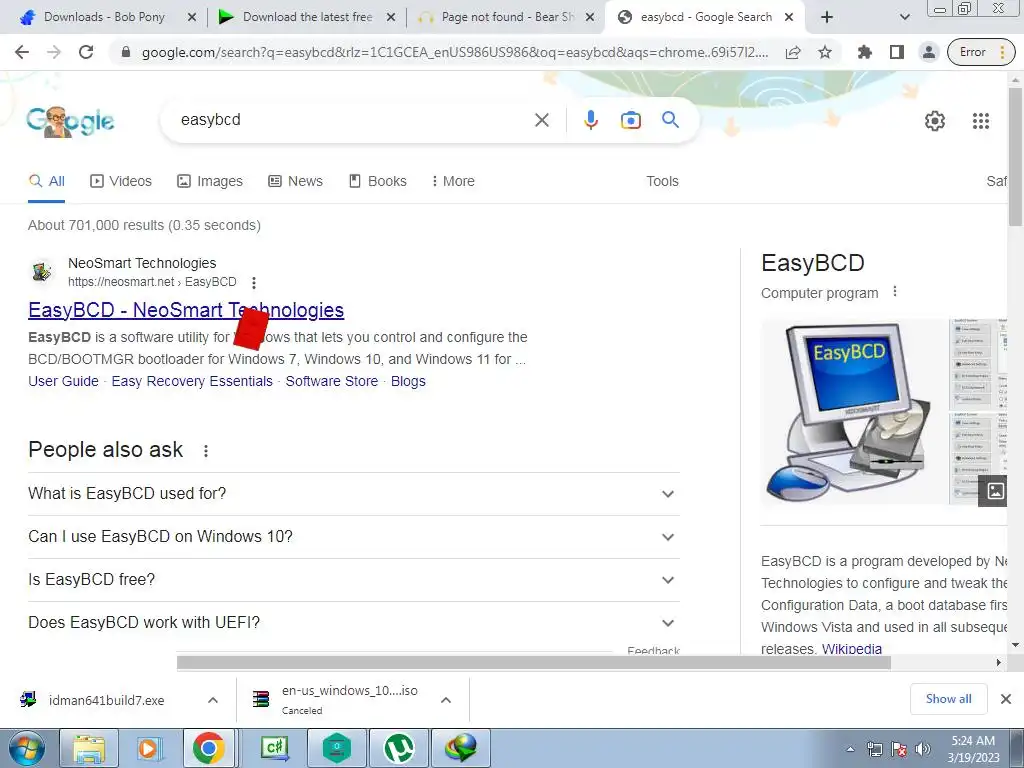This screenshot has width=1024, height=768.
Task: Switch to the News tab
Action: [295, 182]
